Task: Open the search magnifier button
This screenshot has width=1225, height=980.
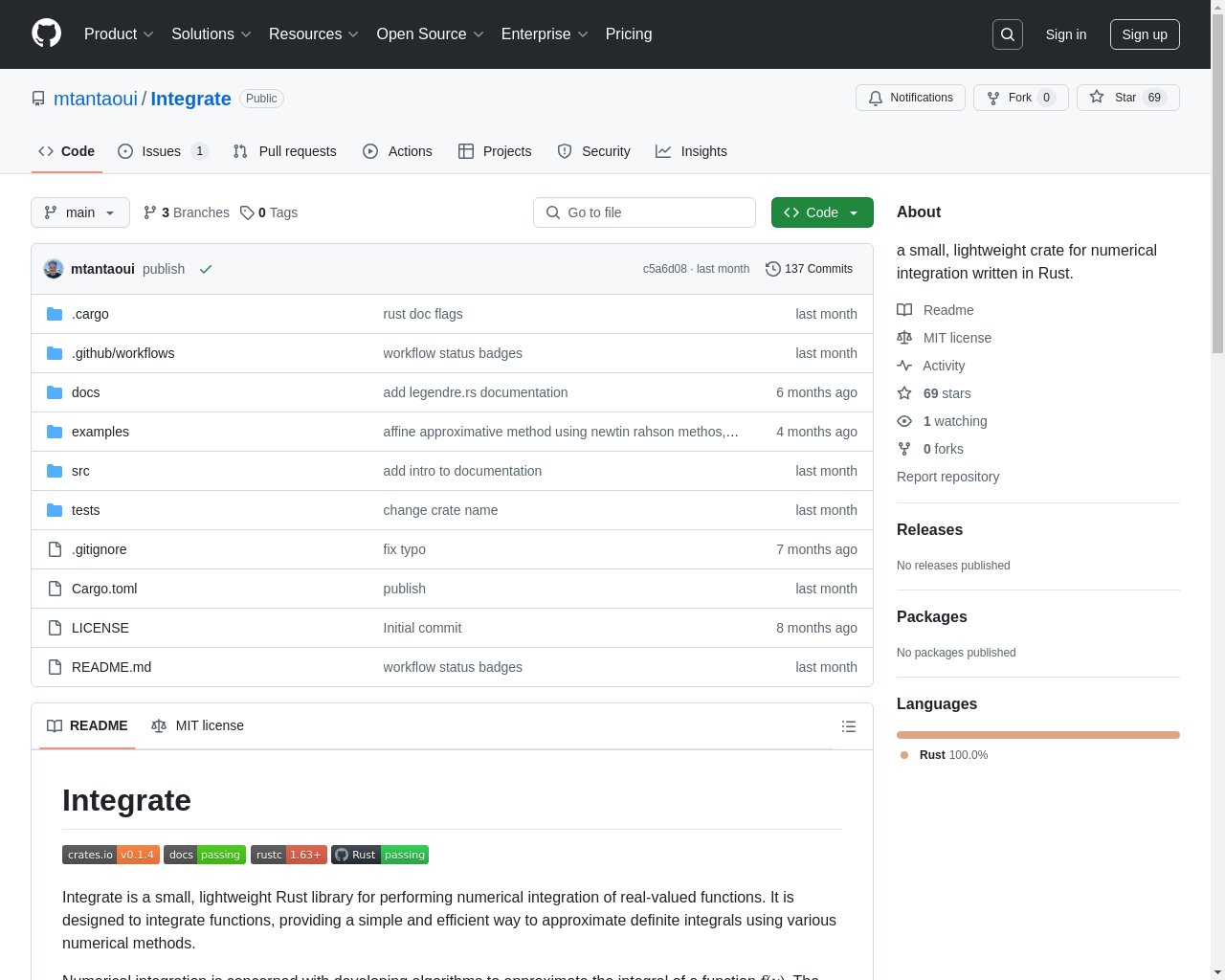Action: click(1008, 34)
